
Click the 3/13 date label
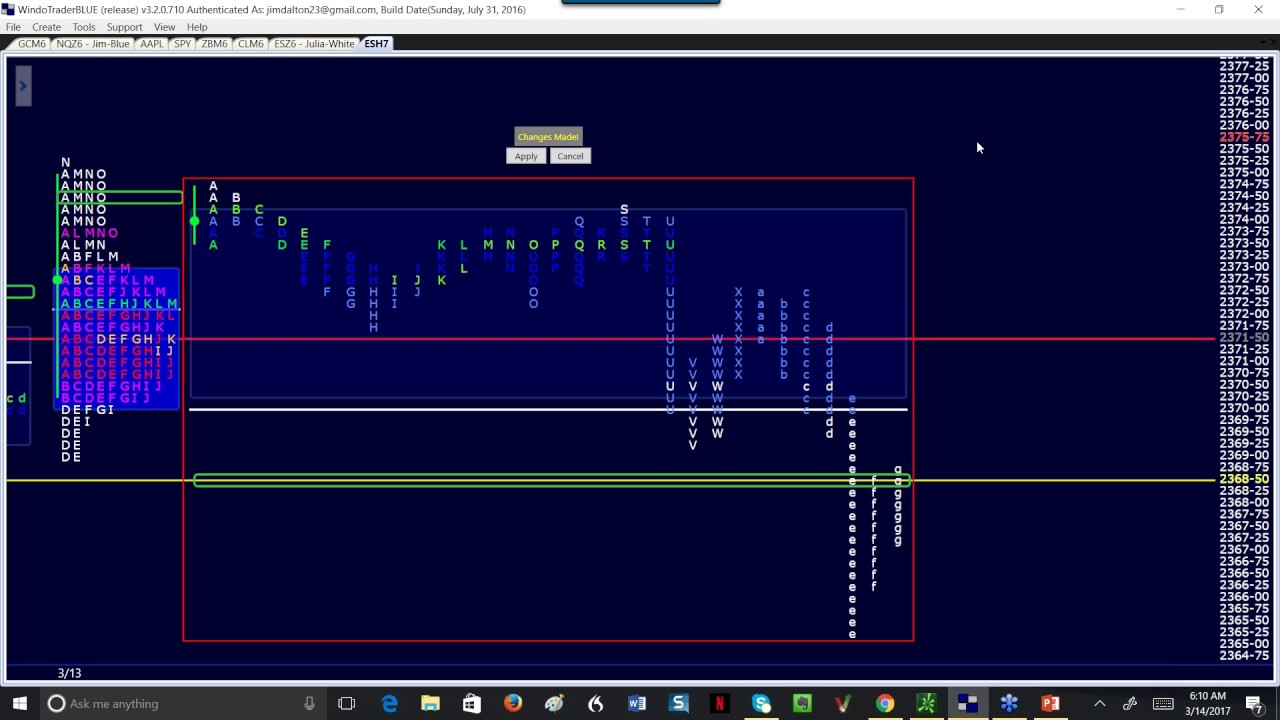[x=69, y=673]
